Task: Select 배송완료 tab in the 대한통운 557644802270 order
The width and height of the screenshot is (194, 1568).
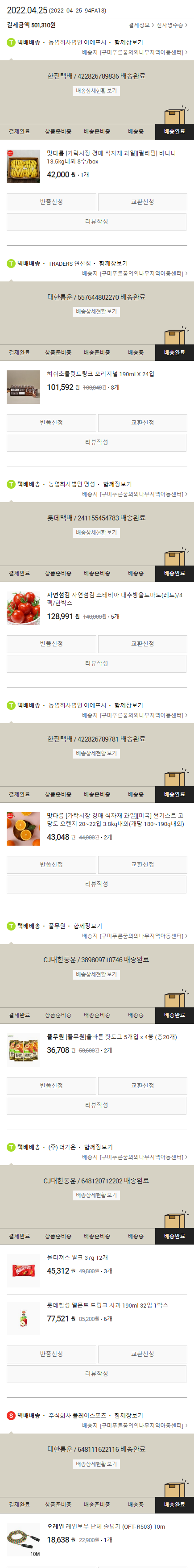Action: coord(174,352)
